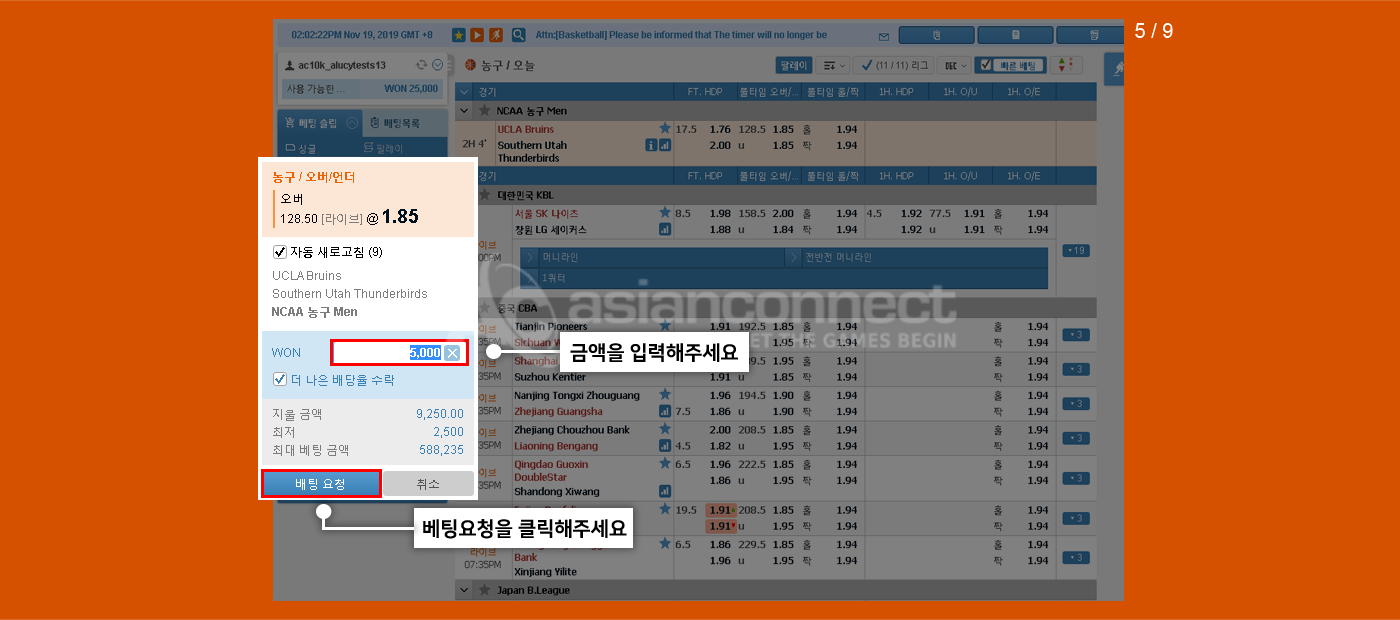Open the DEC odds format dropdown
The width and height of the screenshot is (1400, 620).
point(954,65)
